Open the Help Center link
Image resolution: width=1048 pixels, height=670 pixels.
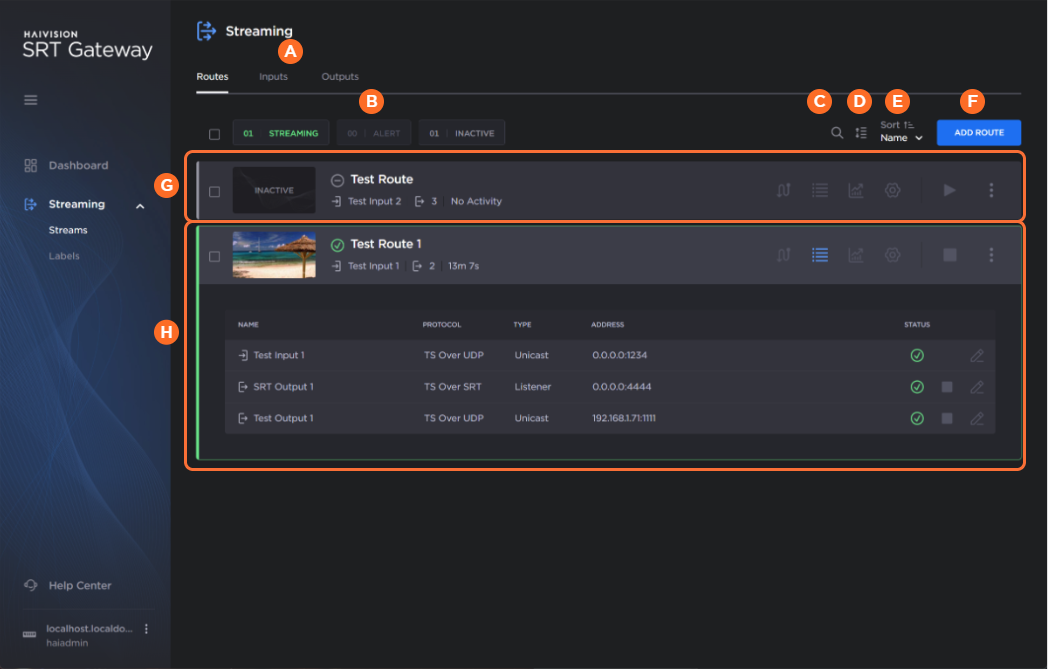point(80,585)
